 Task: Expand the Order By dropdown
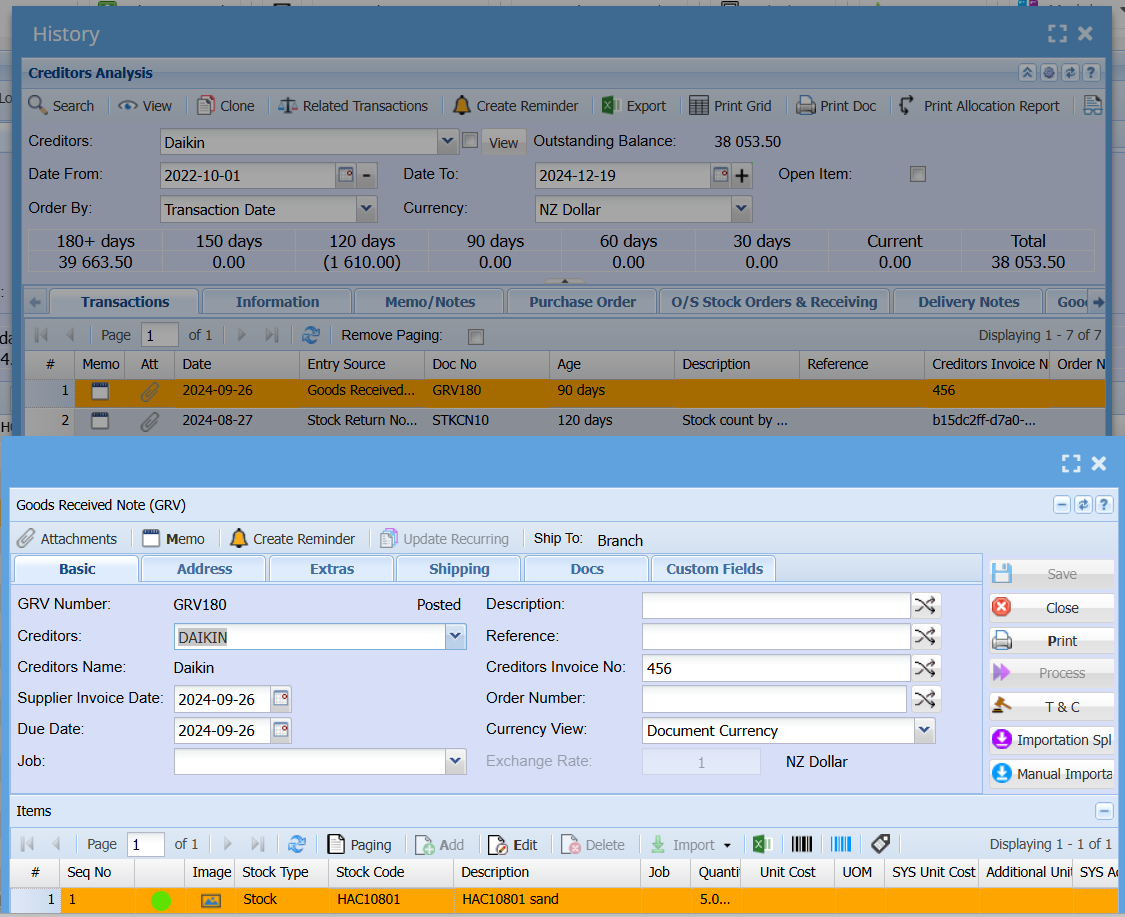(x=367, y=210)
